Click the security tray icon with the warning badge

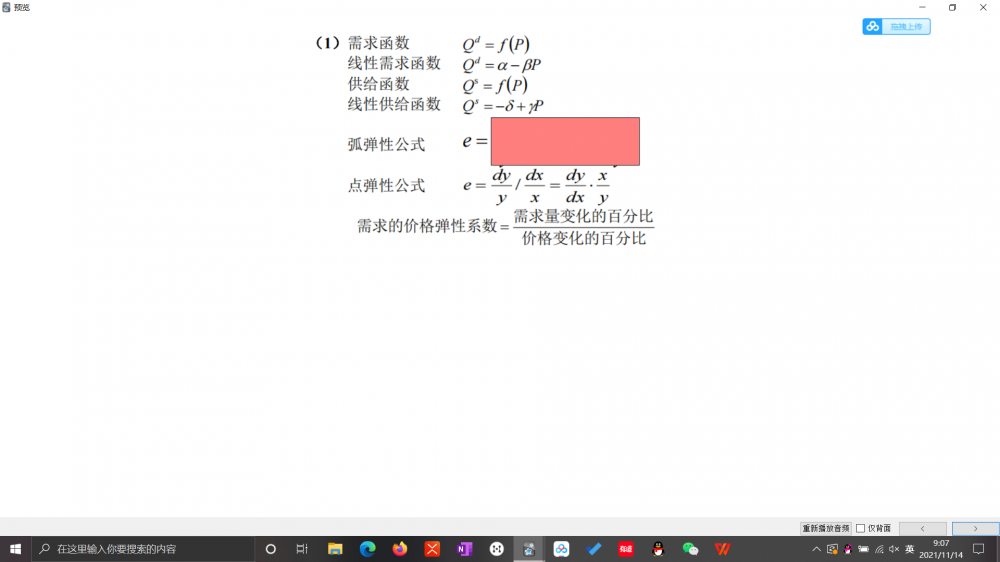pos(832,549)
